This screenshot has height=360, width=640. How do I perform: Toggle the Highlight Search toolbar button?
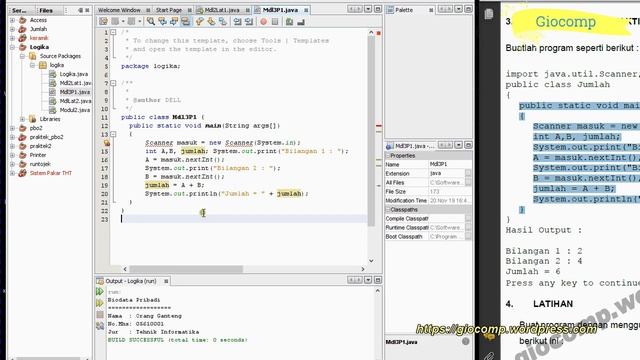185,21
